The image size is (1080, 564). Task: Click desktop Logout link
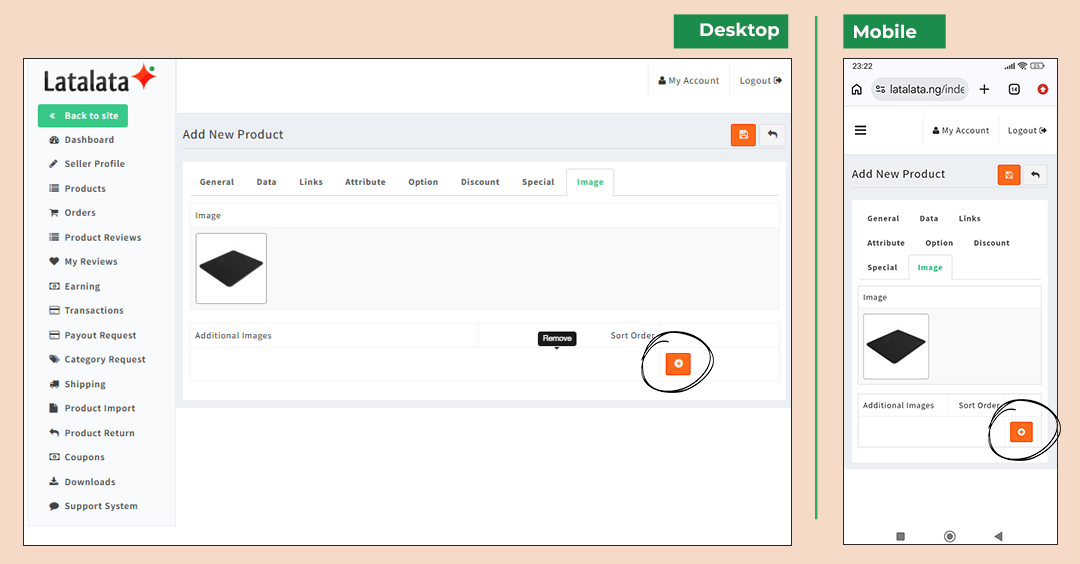click(760, 81)
